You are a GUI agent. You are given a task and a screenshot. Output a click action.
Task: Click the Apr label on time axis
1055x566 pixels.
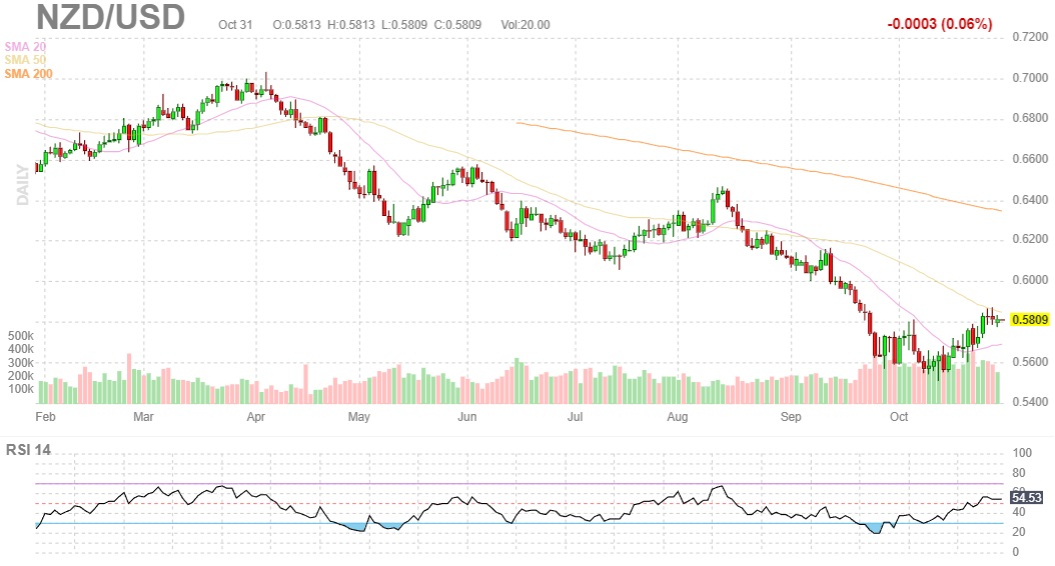tap(256, 417)
